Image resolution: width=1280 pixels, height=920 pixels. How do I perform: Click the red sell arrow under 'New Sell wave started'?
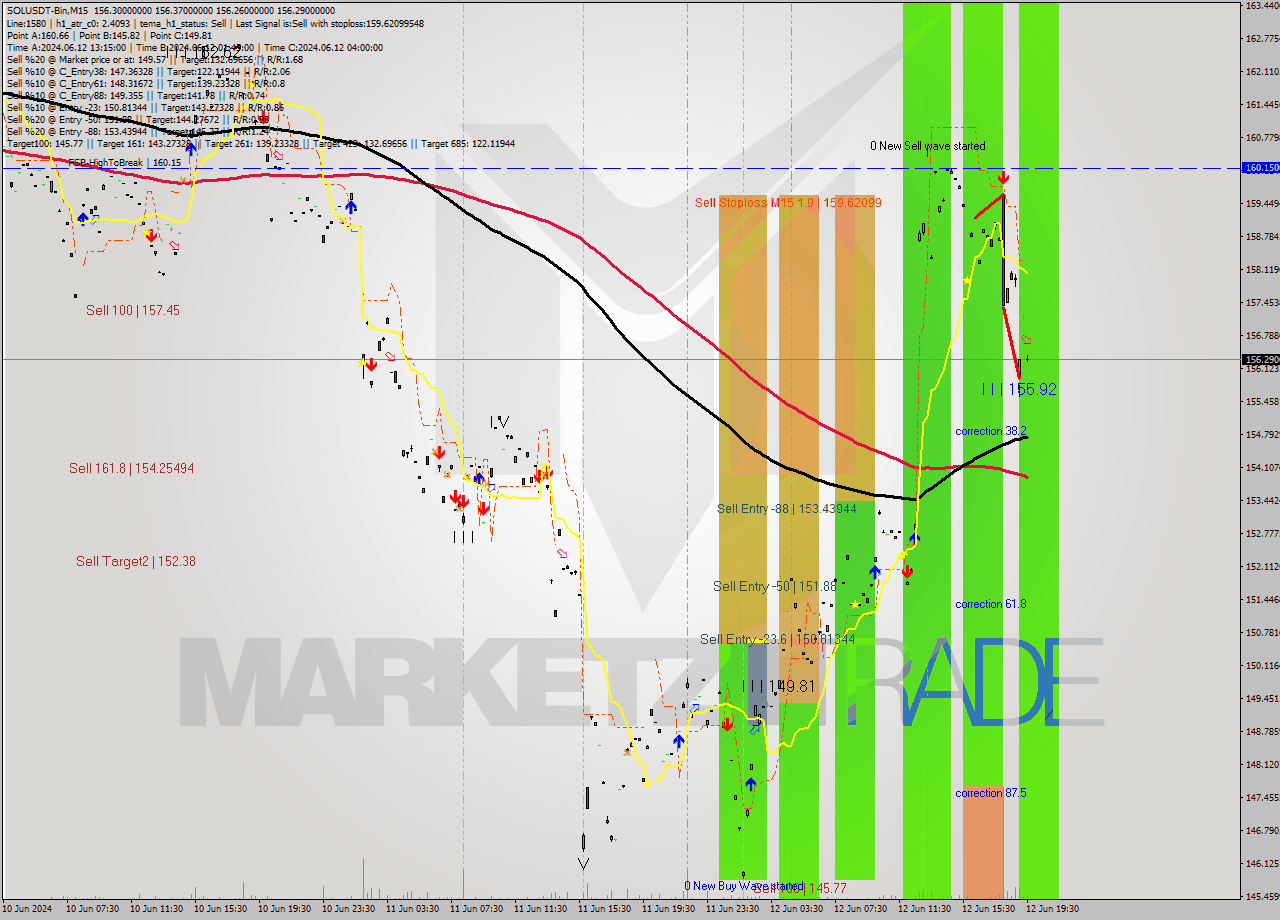click(x=1003, y=178)
